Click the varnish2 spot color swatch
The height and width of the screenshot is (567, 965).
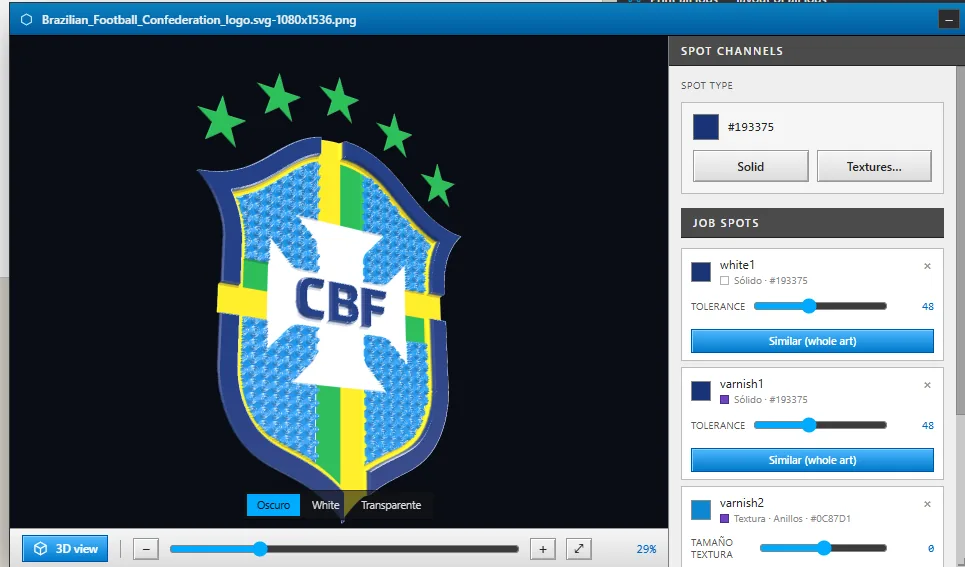(x=701, y=510)
